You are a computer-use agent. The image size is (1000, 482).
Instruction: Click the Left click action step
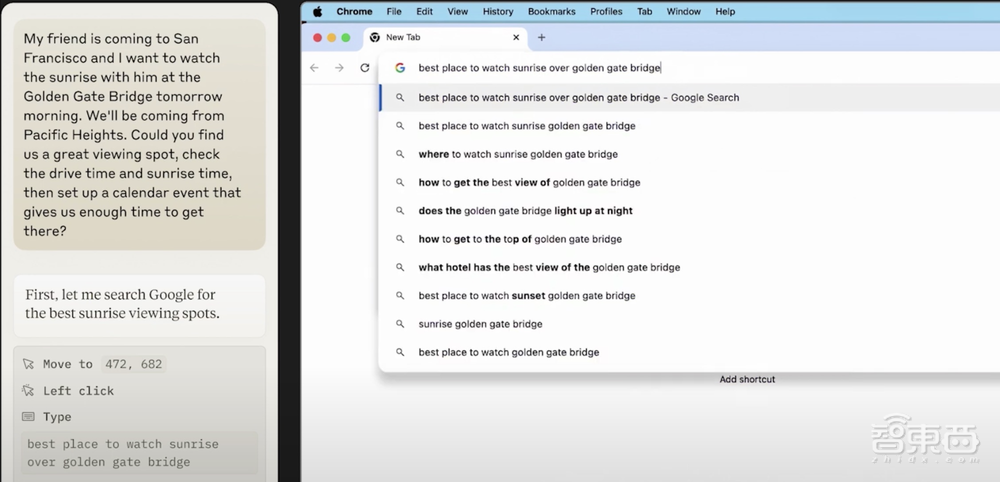(78, 391)
